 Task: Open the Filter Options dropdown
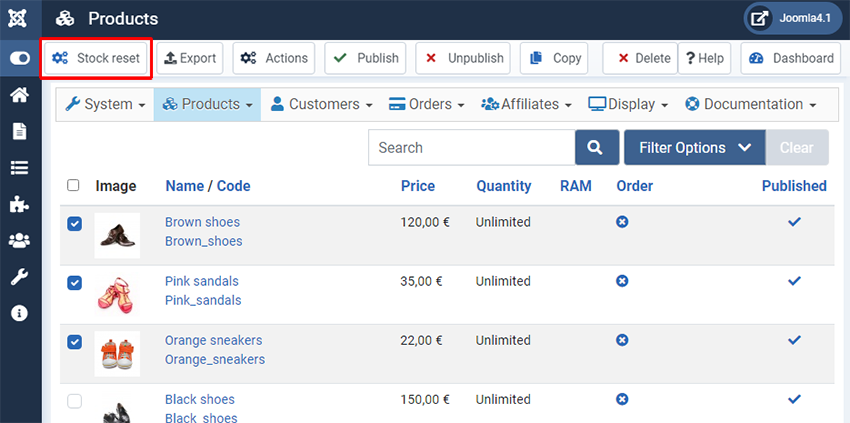click(x=695, y=148)
